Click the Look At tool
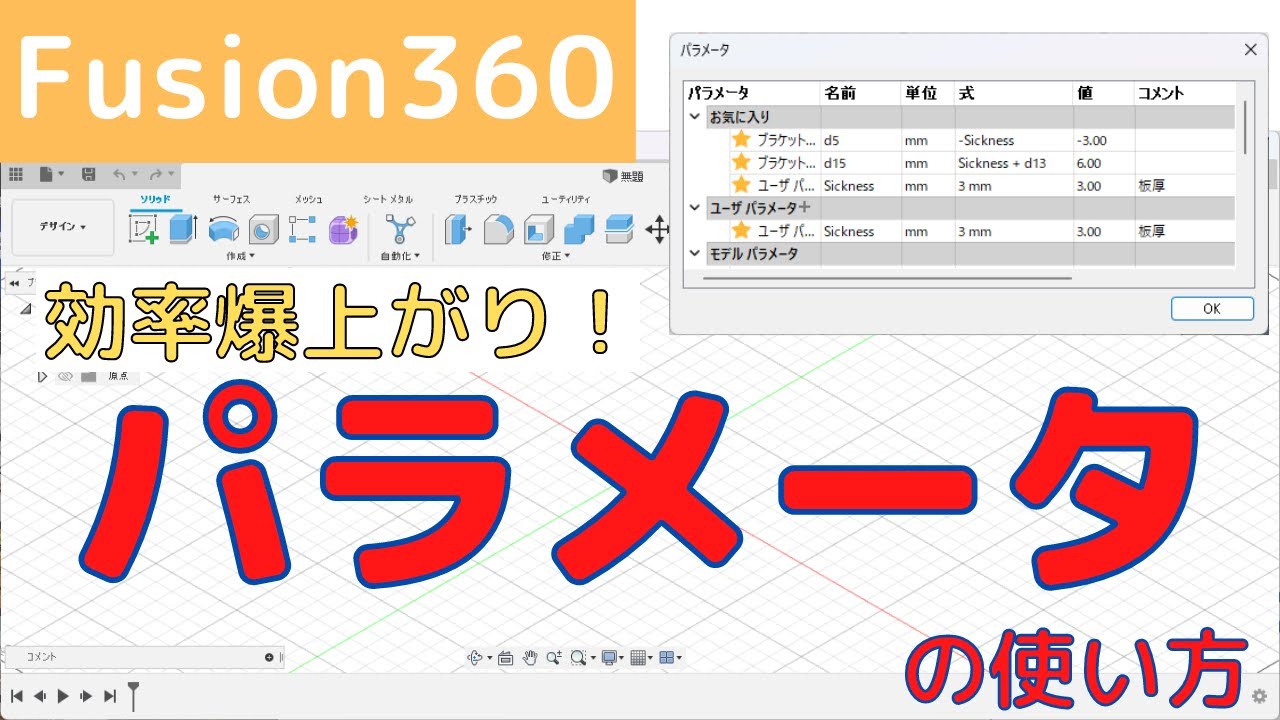Viewport: 1280px width, 720px height. pos(505,657)
